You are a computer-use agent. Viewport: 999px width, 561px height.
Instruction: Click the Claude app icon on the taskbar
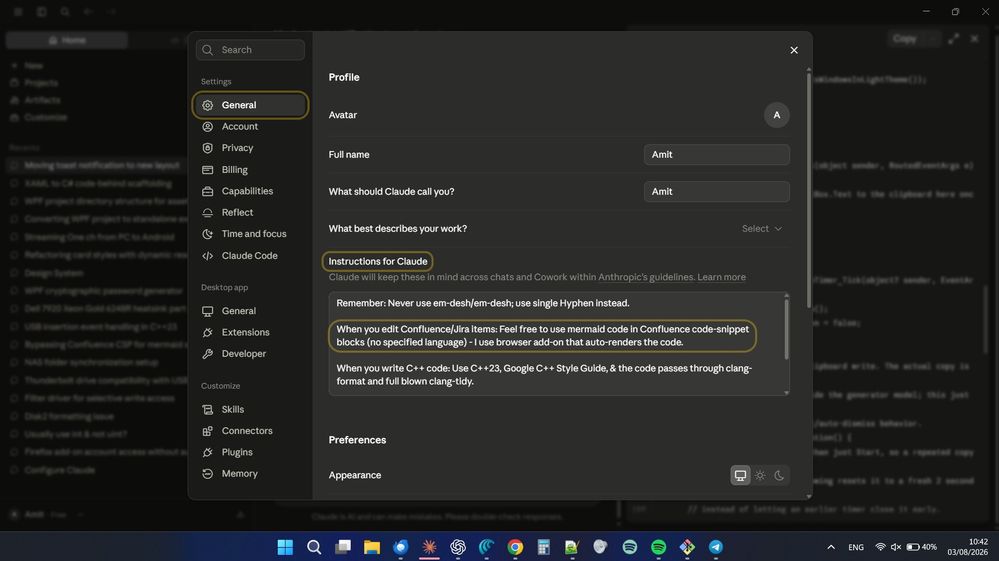429,547
